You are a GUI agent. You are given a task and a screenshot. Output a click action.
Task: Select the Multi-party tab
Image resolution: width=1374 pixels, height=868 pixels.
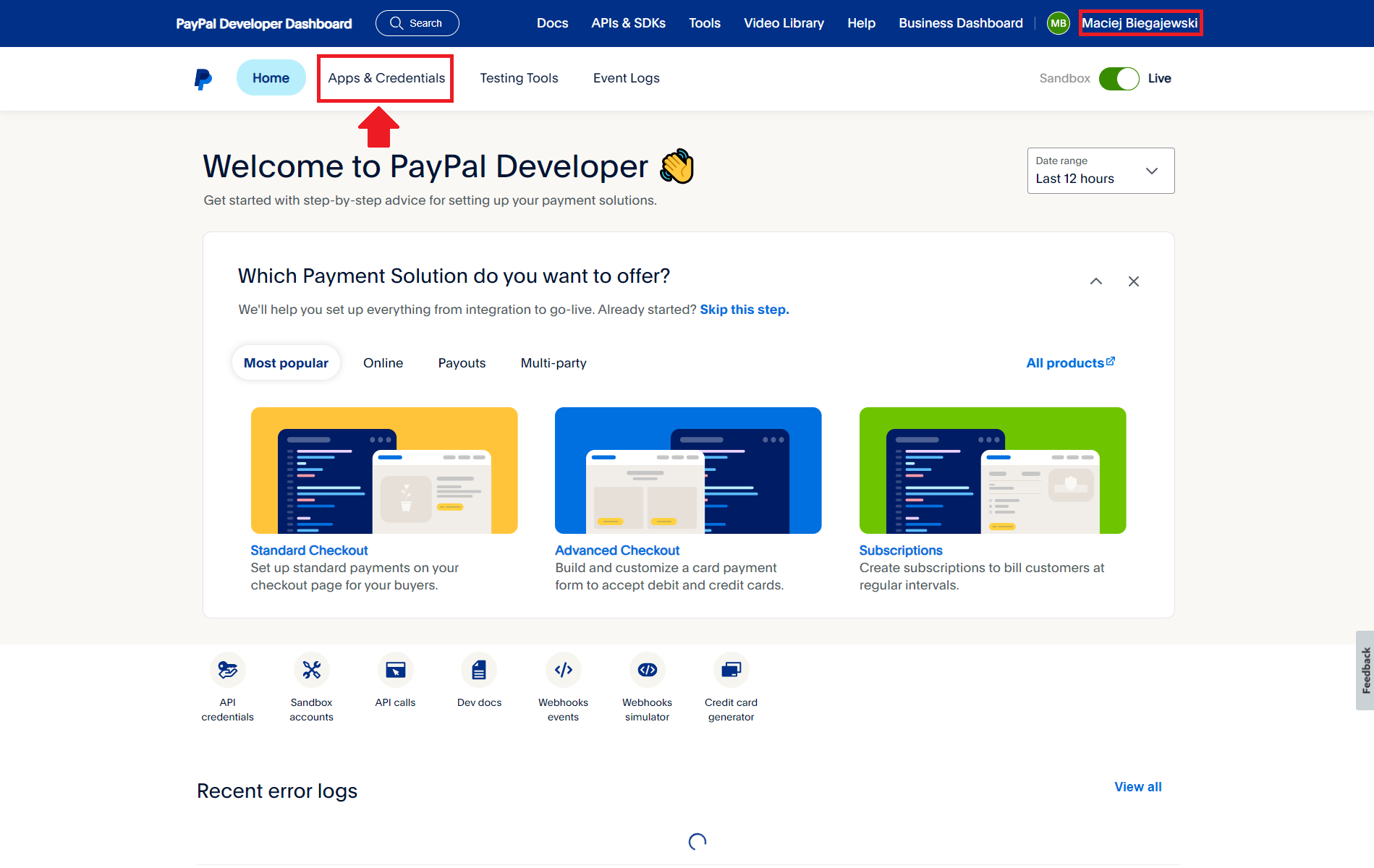[x=554, y=363]
